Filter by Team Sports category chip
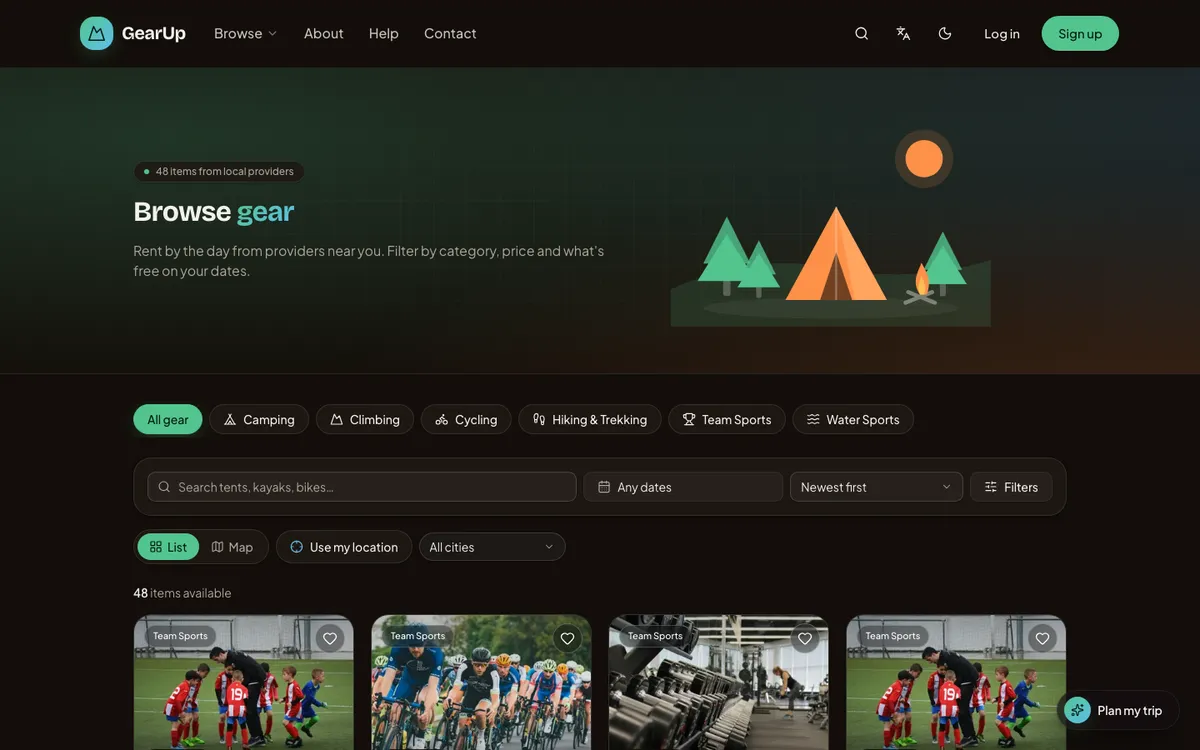1200x750 pixels. 727,419
